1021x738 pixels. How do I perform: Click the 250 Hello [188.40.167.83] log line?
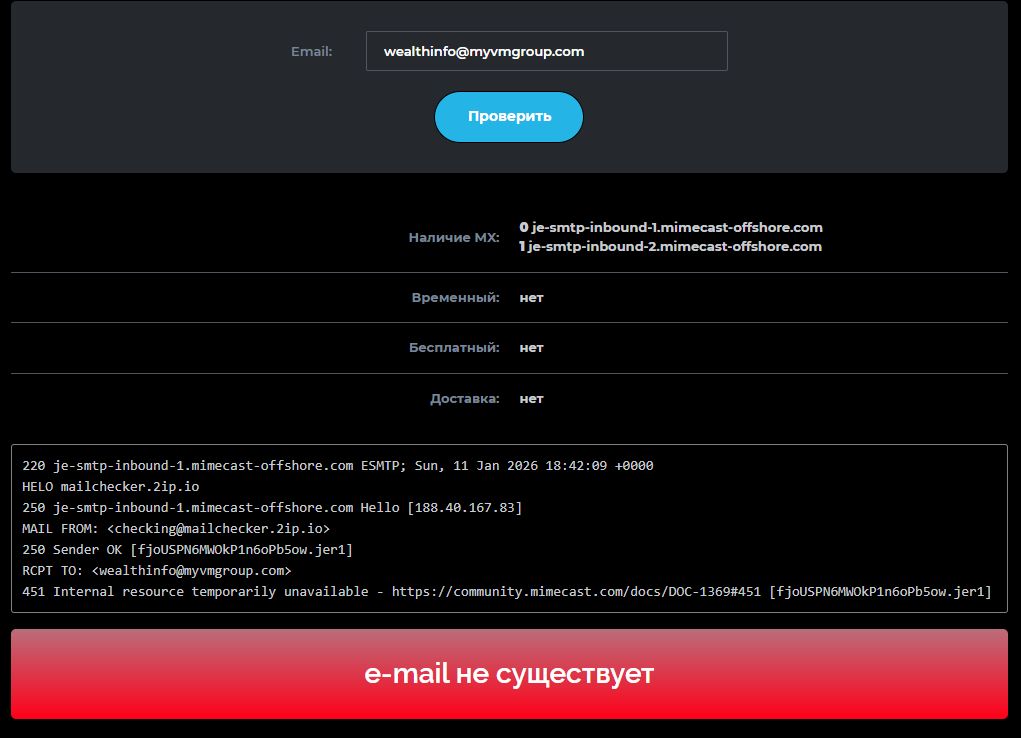(x=271, y=508)
